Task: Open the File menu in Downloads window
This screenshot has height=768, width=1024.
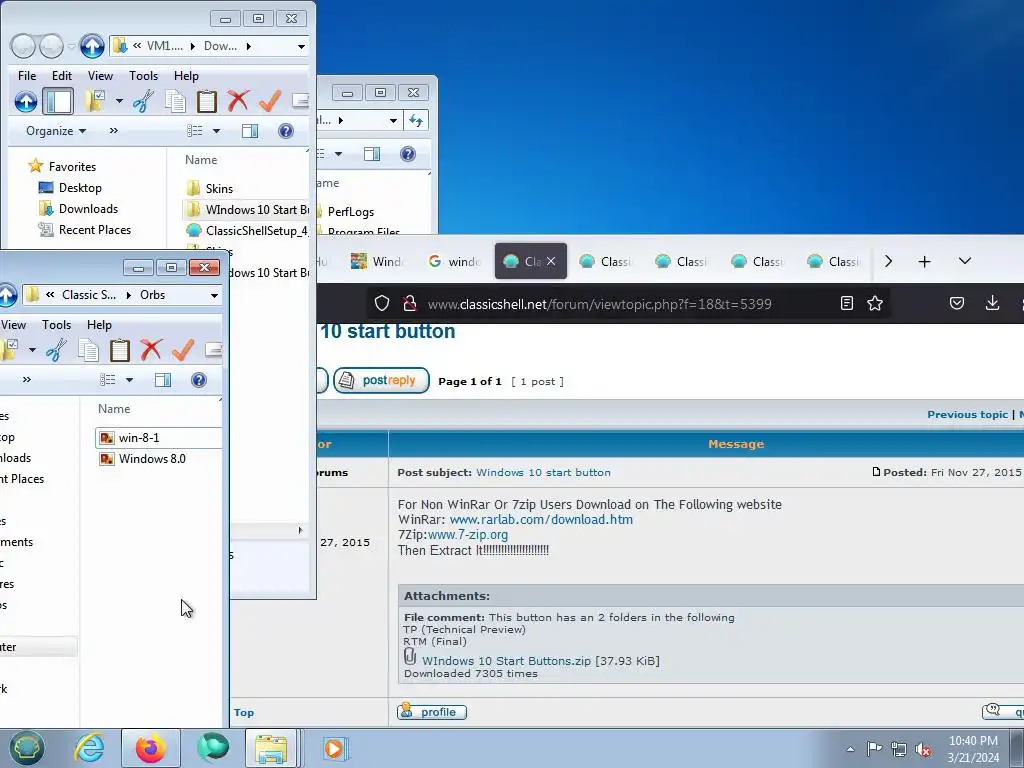Action: (27, 76)
